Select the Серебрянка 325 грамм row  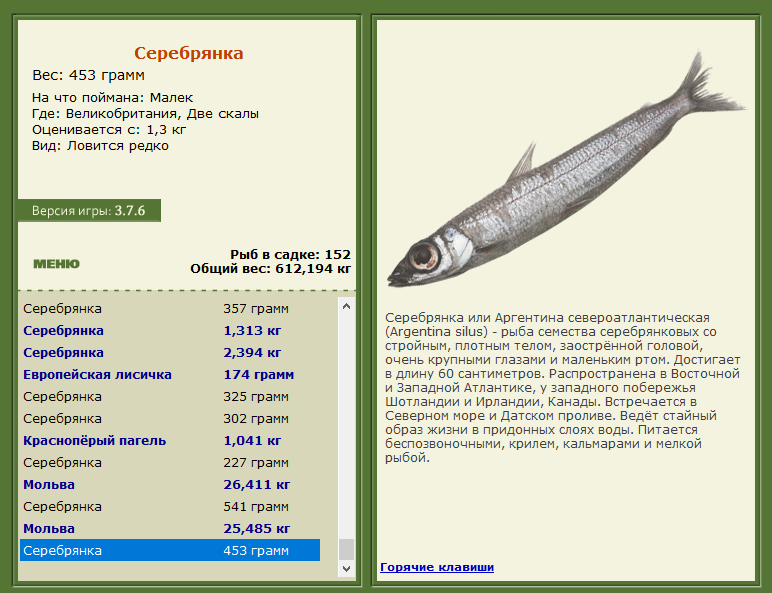170,396
